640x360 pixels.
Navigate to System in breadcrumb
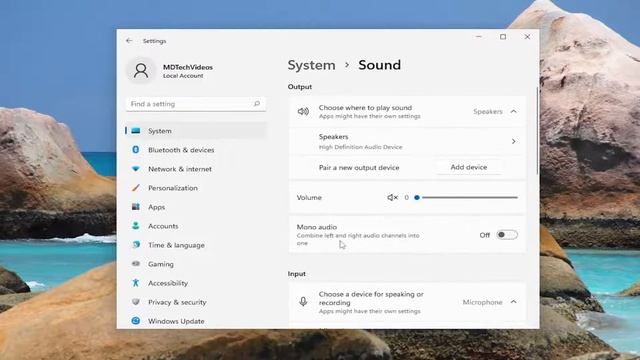[x=311, y=65]
